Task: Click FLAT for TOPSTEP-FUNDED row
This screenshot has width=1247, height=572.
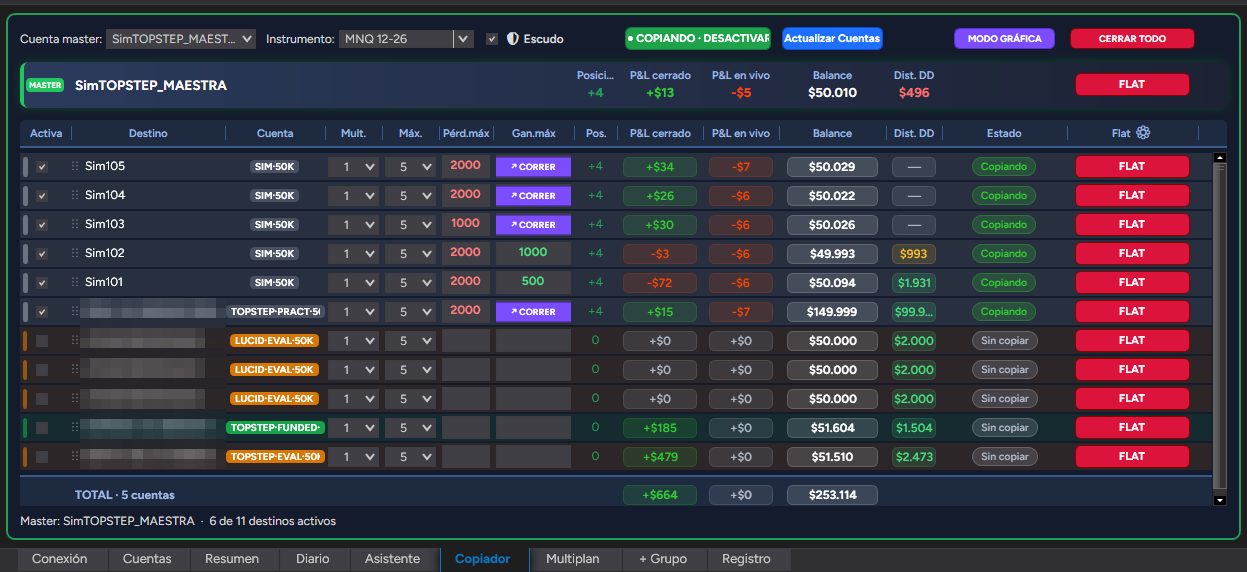Action: click(x=1132, y=428)
